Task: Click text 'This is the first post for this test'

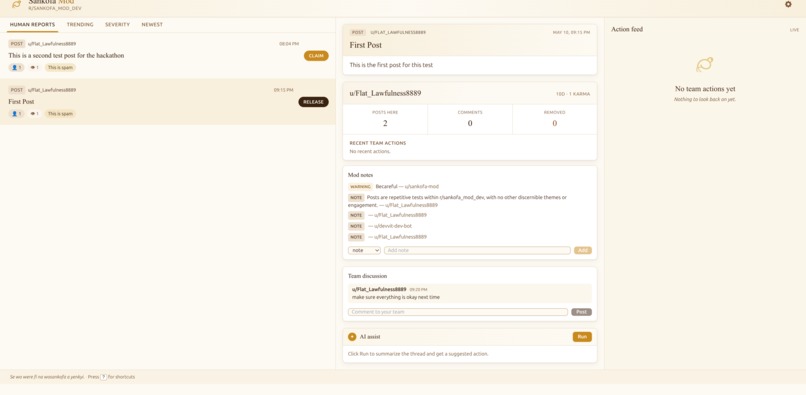Action: pyautogui.click(x=391, y=65)
